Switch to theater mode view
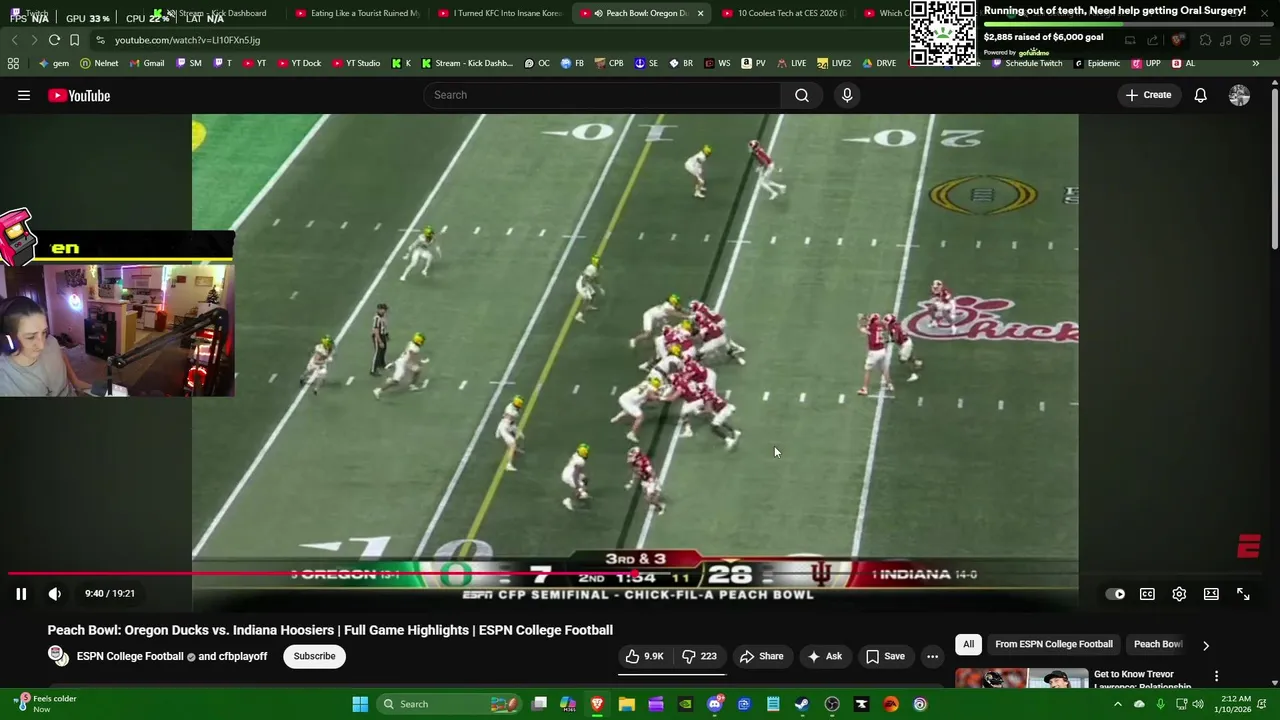 [x=1211, y=594]
